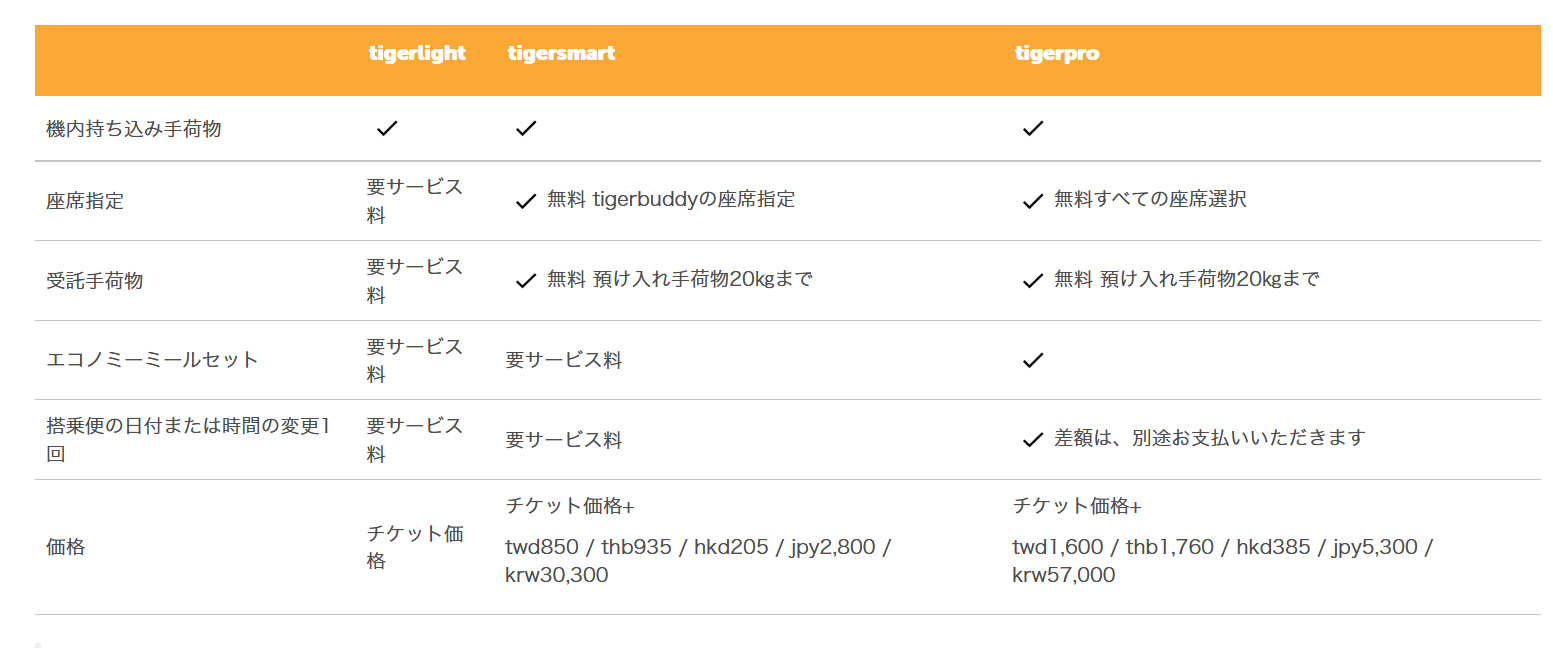Click the tigerpro checkmark for 機内持ち込み手荷物
1553x648 pixels.
[x=1033, y=128]
